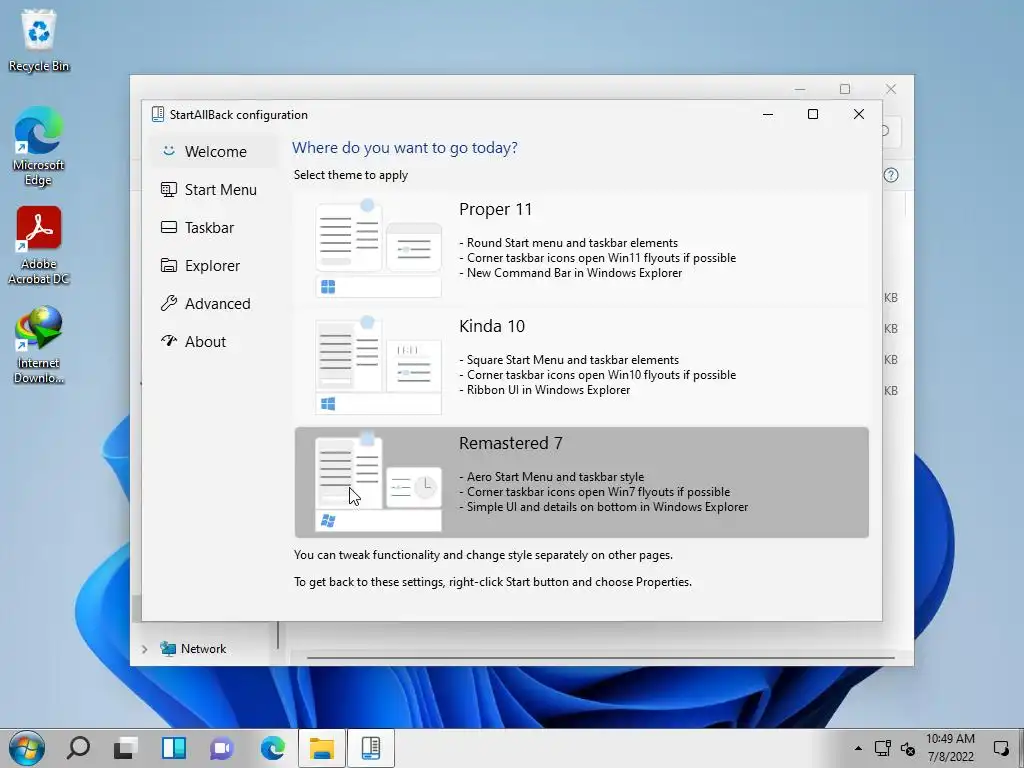Click the 'Select theme to apply' label

click(x=351, y=175)
